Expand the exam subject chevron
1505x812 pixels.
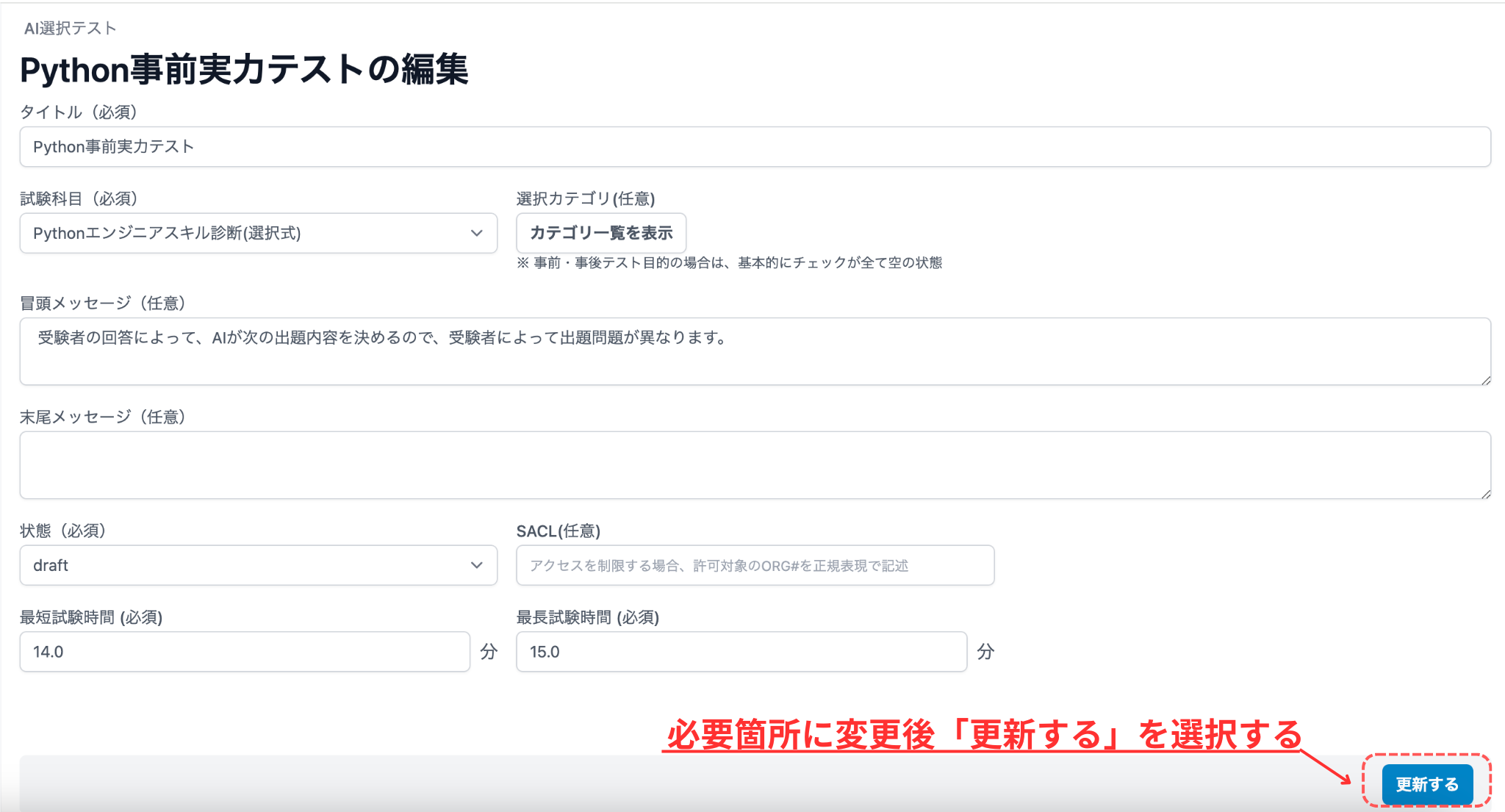coord(477,234)
